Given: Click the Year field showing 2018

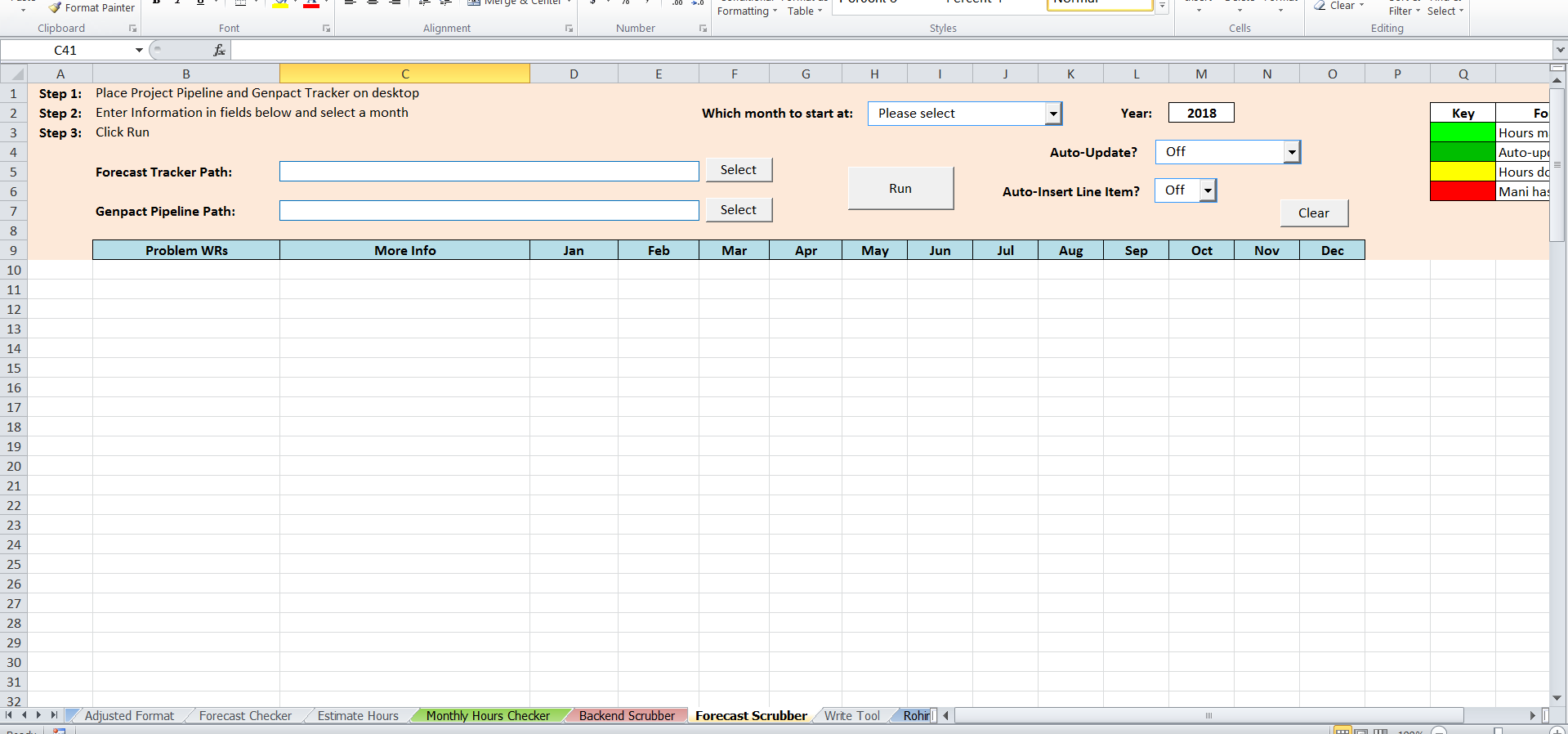Looking at the screenshot, I should tap(1201, 113).
